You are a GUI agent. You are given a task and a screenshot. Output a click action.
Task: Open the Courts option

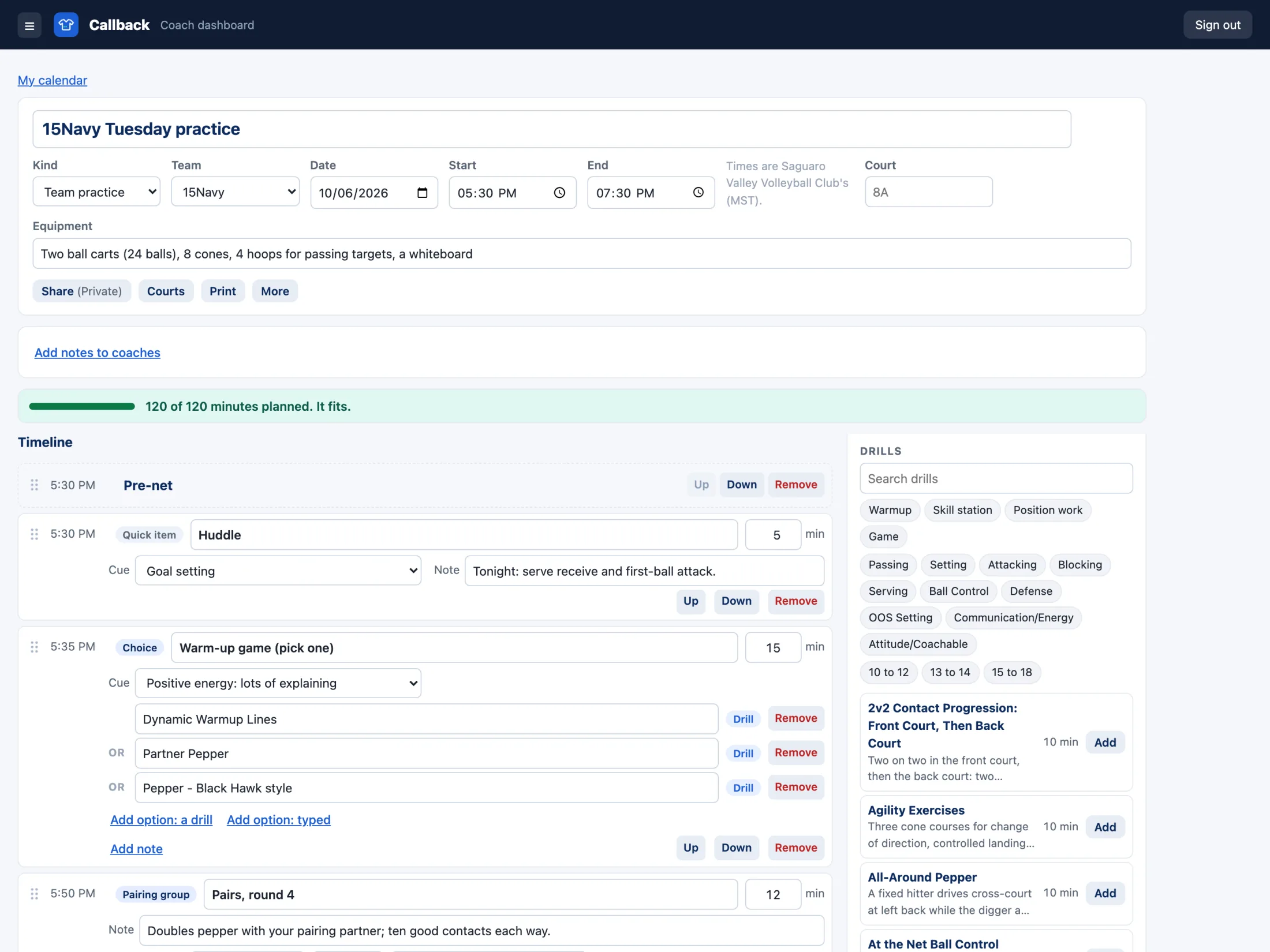click(x=166, y=291)
